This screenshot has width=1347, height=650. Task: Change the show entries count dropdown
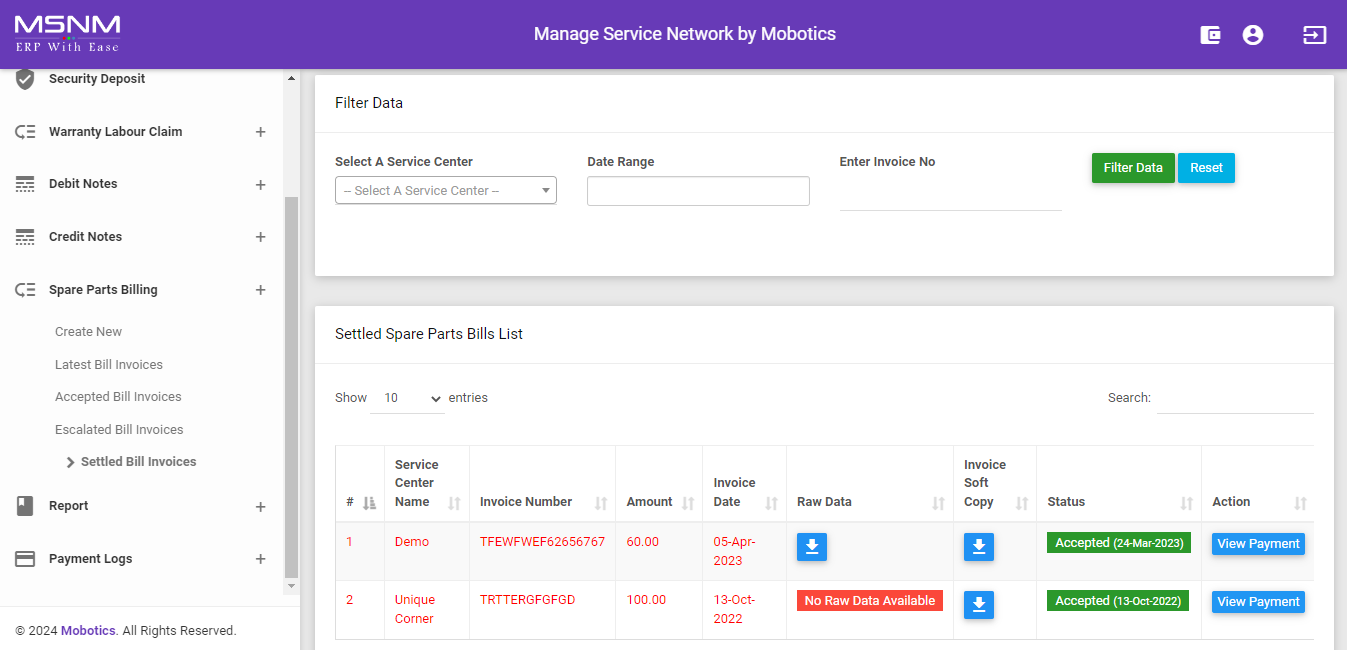coord(408,398)
